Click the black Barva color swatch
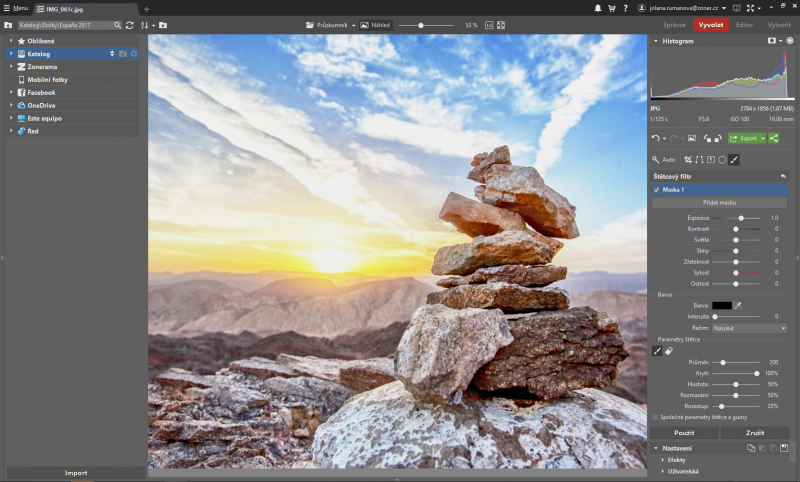The width and height of the screenshot is (800, 482). coord(721,305)
